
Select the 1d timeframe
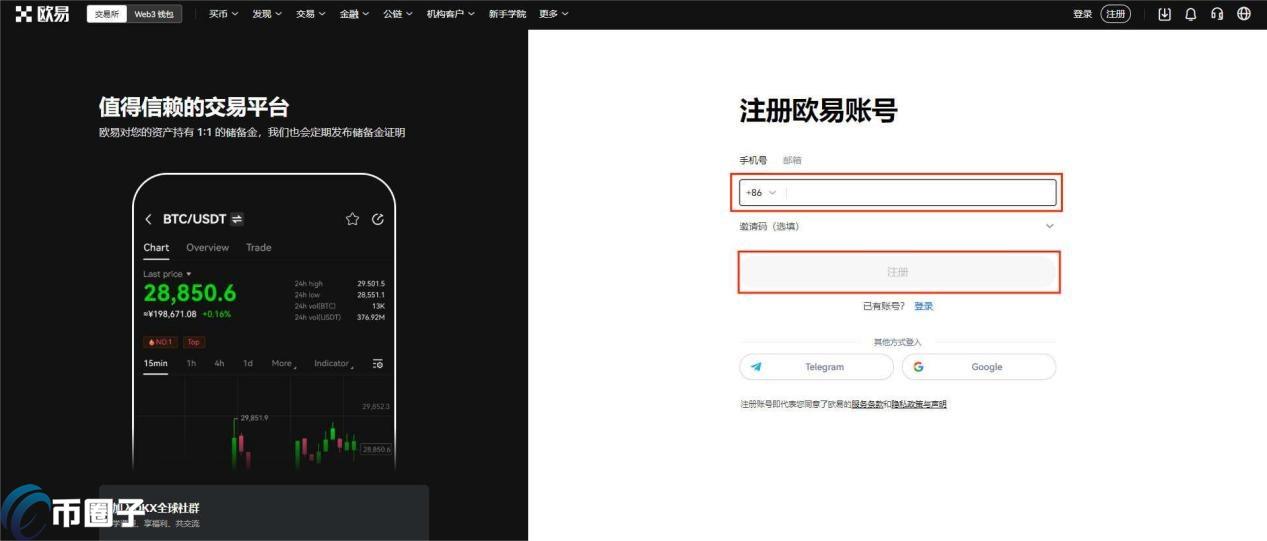247,363
